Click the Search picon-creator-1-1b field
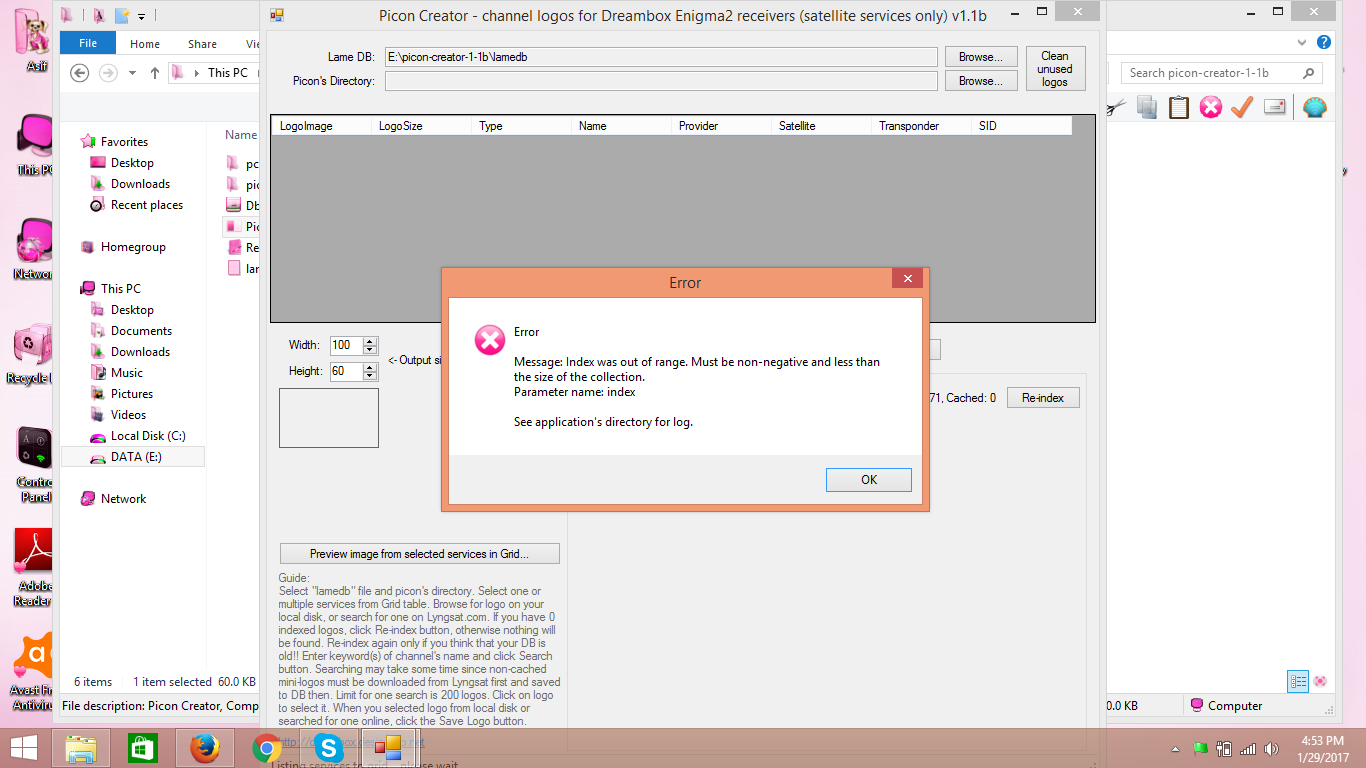 pos(1213,73)
